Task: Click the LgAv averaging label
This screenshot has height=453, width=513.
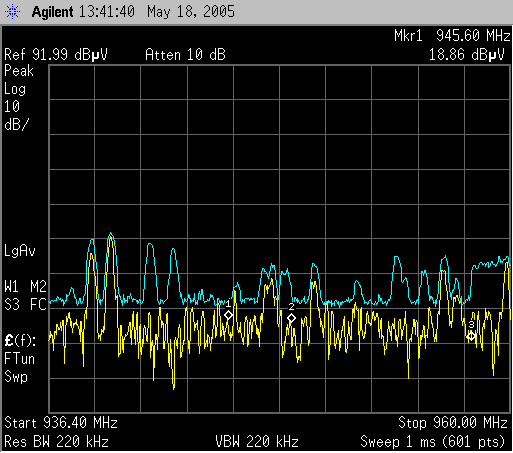Action: pyautogui.click(x=20, y=251)
